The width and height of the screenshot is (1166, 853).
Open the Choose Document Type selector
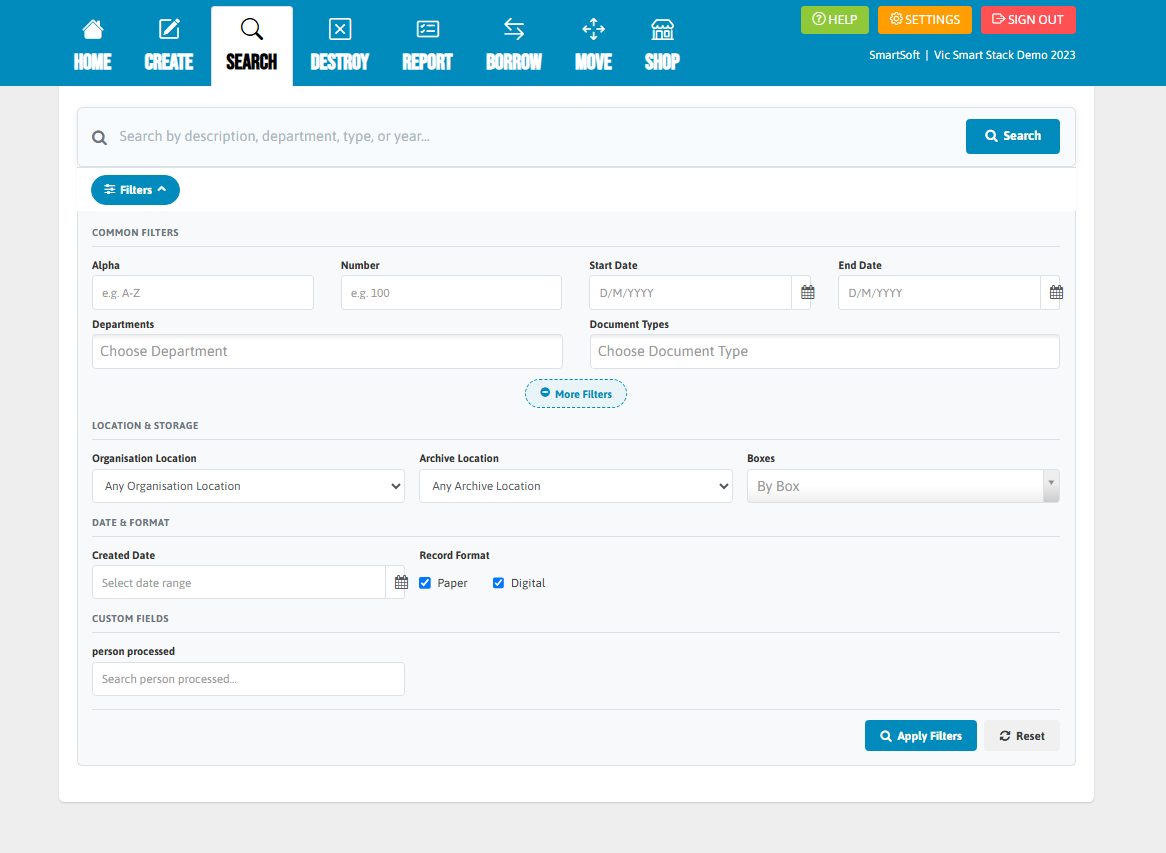point(825,351)
